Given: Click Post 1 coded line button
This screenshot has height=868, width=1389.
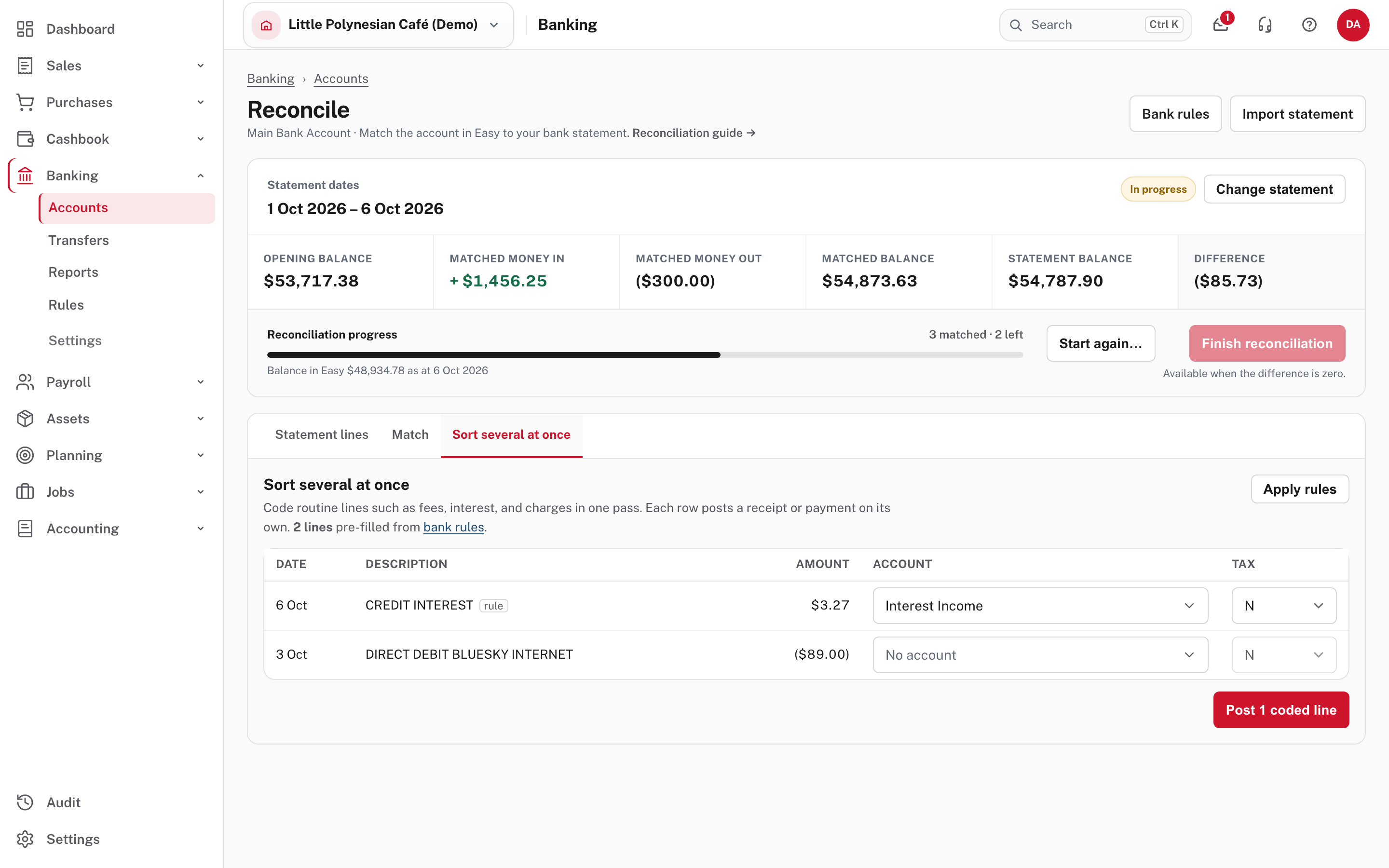Looking at the screenshot, I should 1280,709.
